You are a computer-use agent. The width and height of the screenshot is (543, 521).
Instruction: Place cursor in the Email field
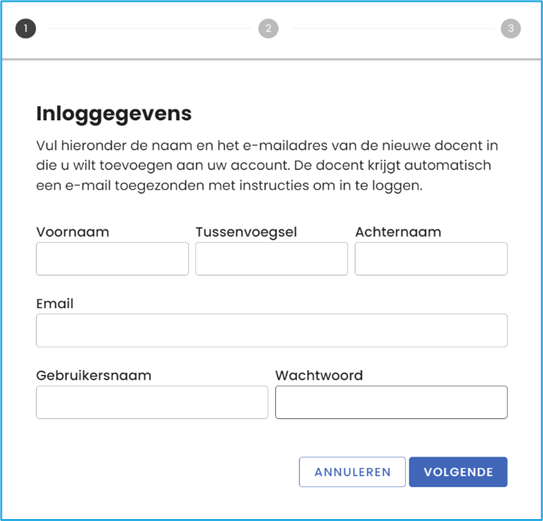272,330
